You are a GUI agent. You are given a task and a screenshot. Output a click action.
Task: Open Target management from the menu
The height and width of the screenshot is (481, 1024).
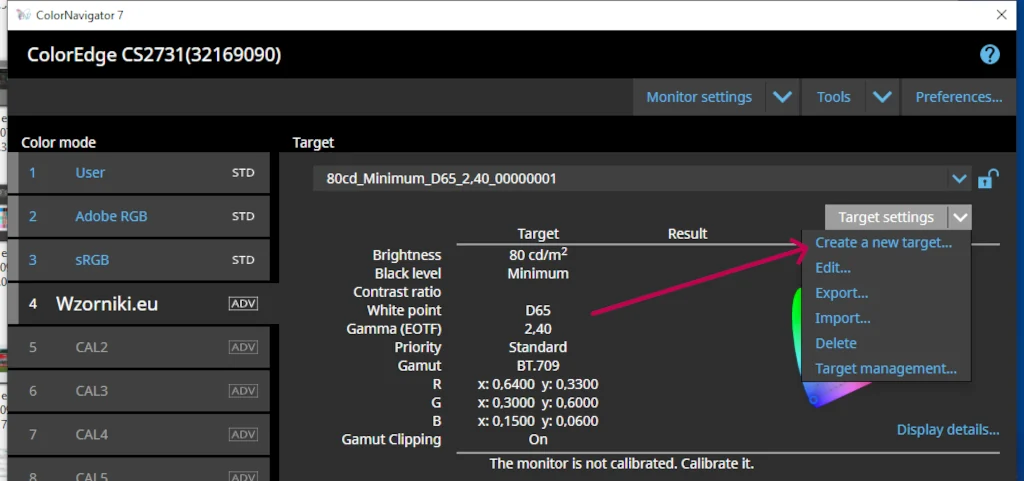pos(886,368)
